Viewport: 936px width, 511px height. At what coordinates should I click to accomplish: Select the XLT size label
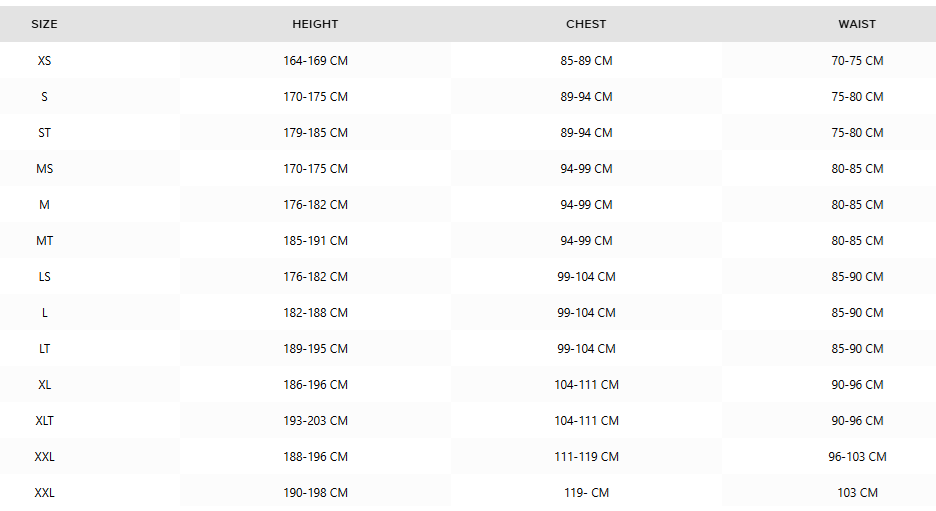coord(44,421)
